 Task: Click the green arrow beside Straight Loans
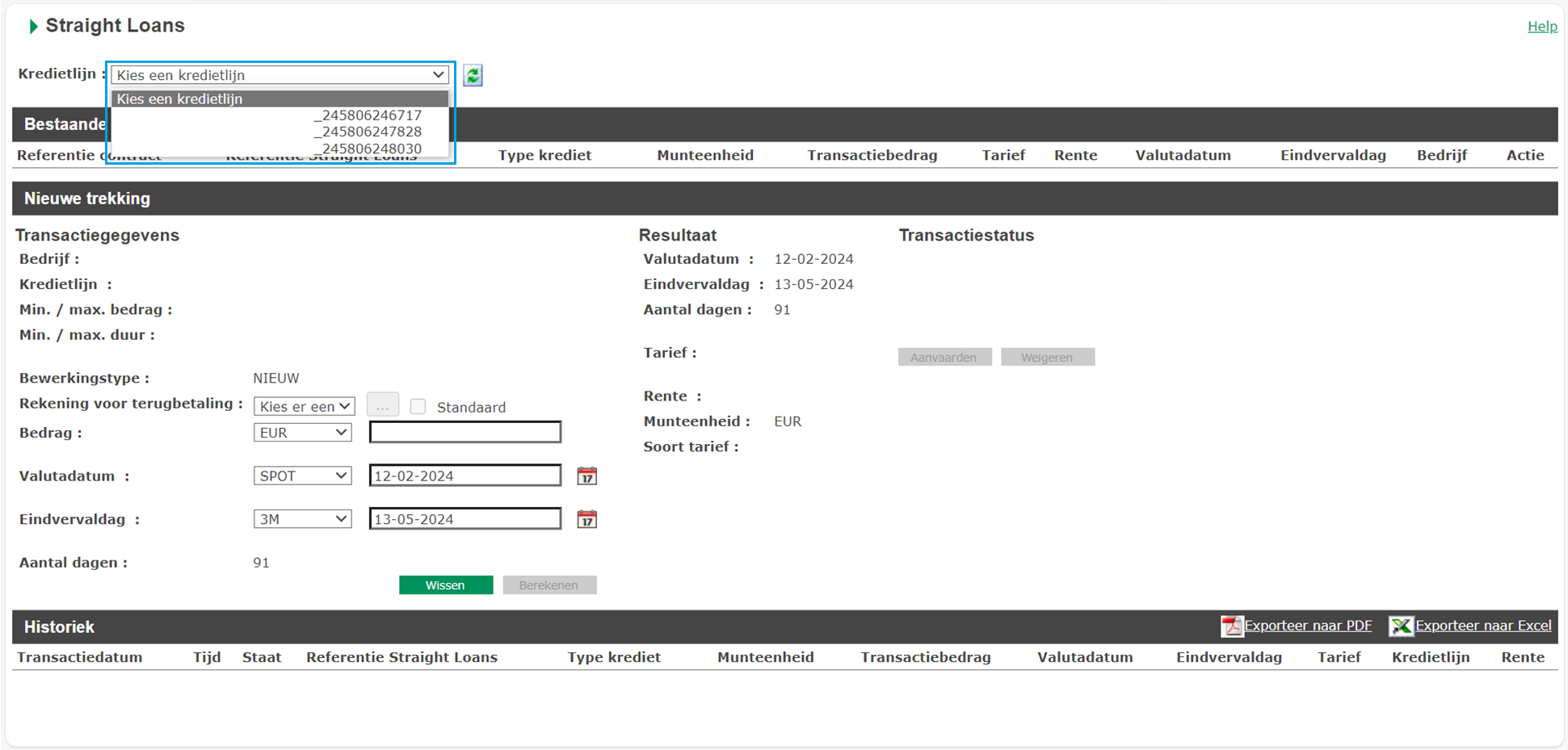33,27
